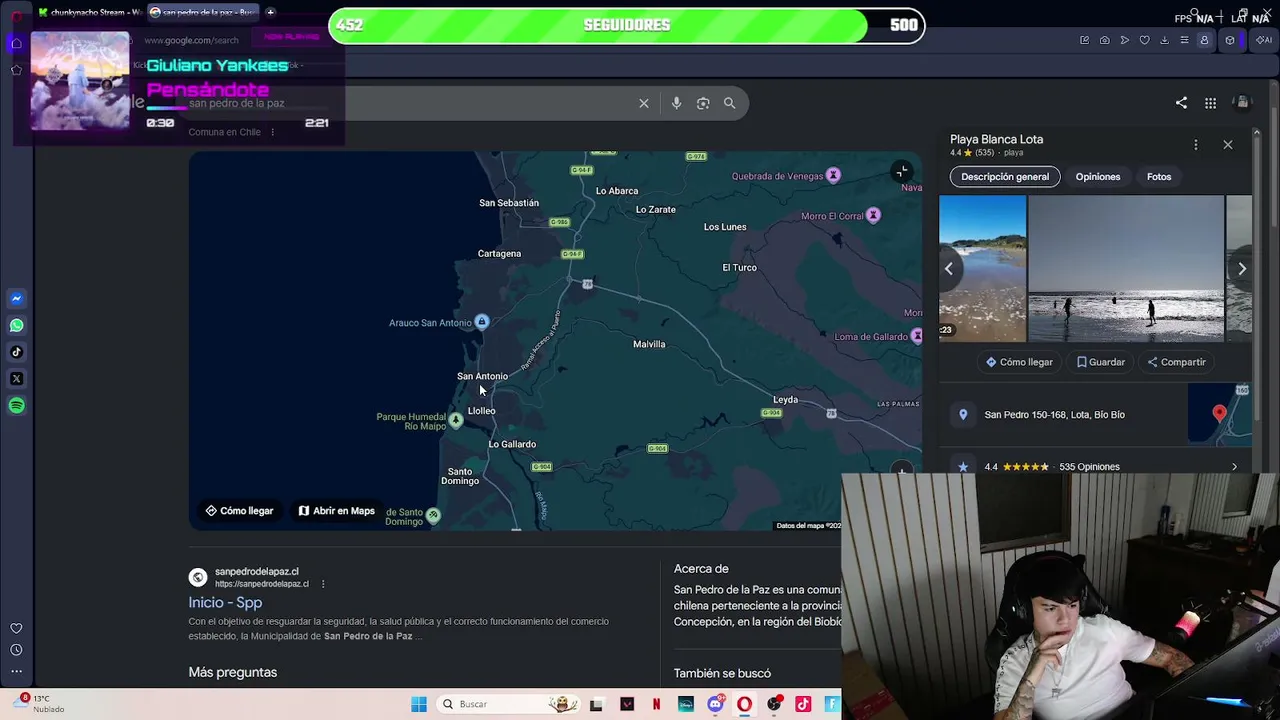This screenshot has height=720, width=1280.
Task: Share the search results page
Action: tap(1181, 103)
